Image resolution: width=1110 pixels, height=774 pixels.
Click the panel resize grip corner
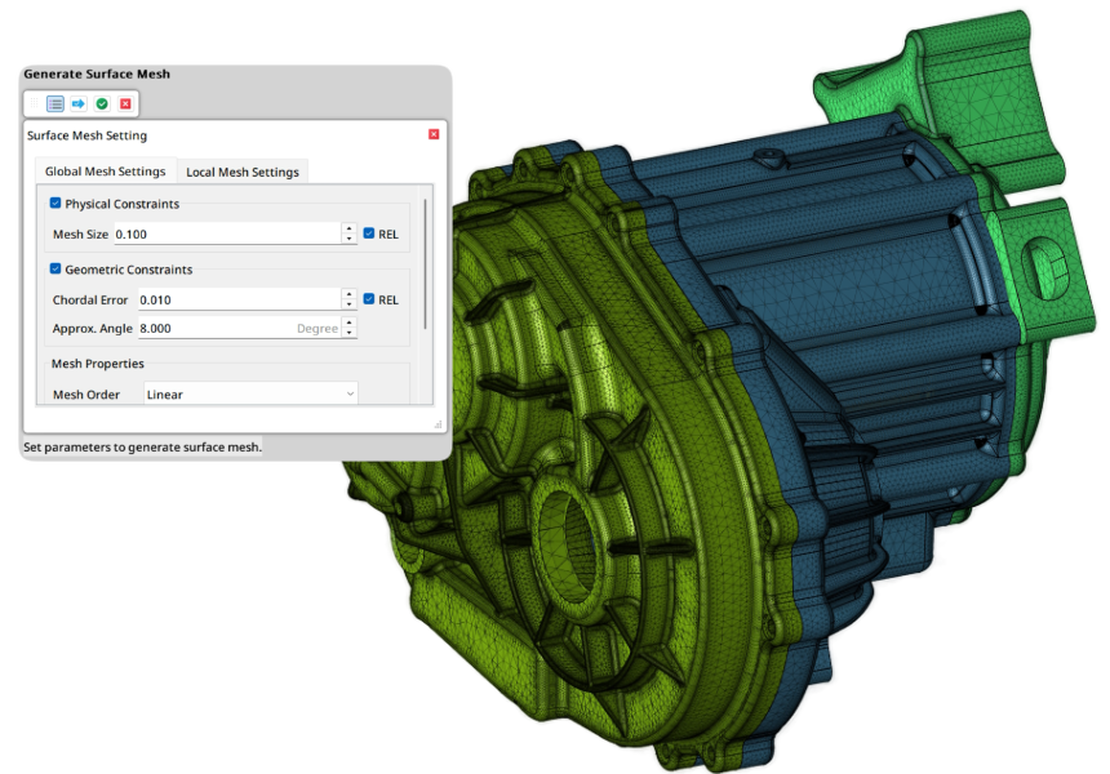pyautogui.click(x=438, y=425)
